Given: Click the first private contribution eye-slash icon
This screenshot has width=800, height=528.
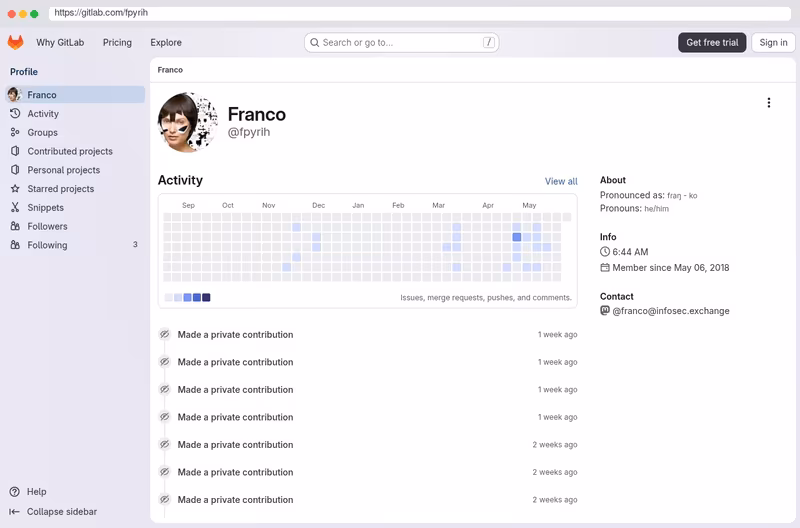Looking at the screenshot, I should pos(164,334).
